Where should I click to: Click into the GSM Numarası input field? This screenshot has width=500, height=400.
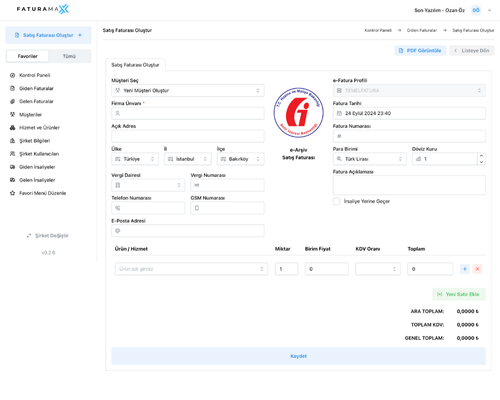coord(227,208)
